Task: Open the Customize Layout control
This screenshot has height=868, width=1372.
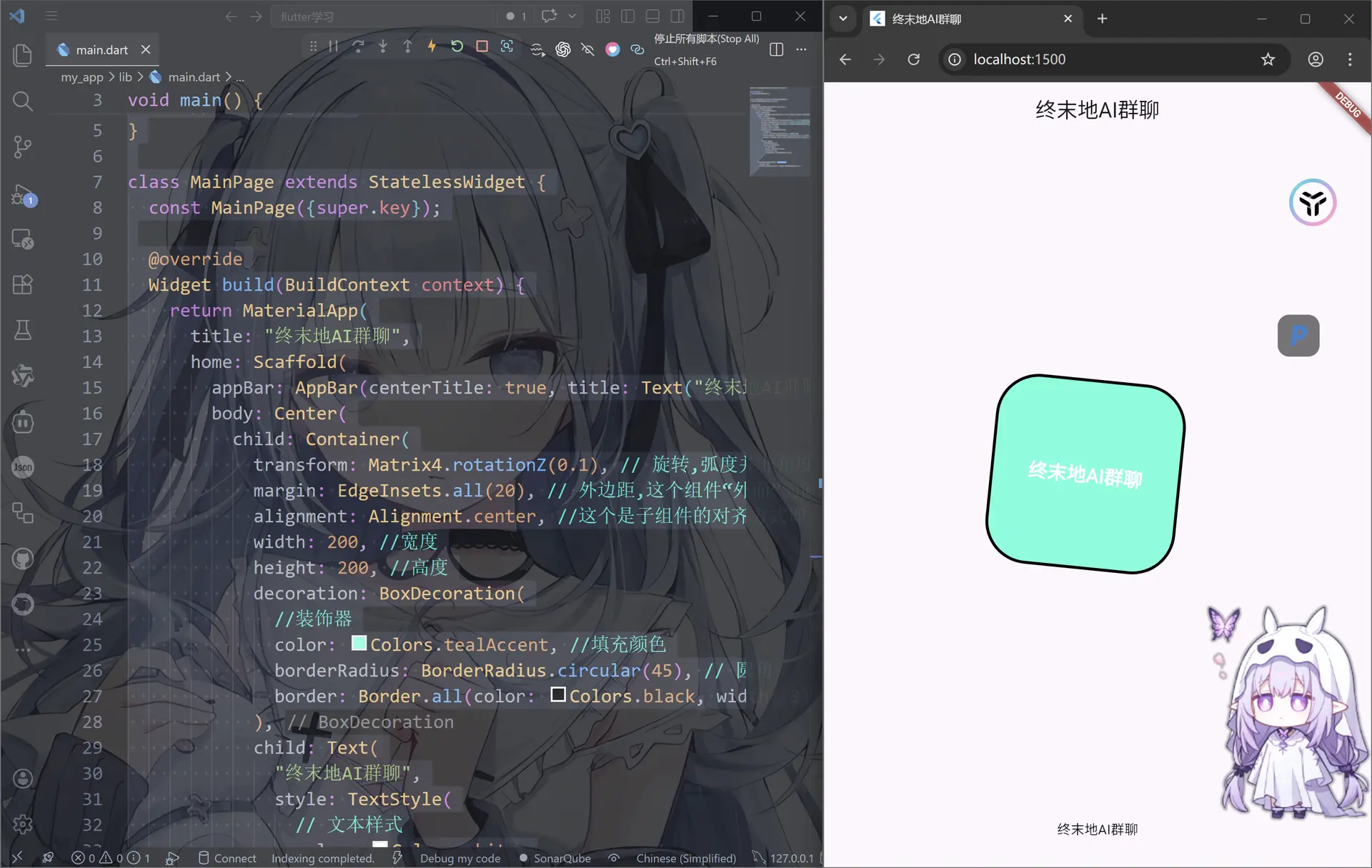Action: (x=603, y=16)
